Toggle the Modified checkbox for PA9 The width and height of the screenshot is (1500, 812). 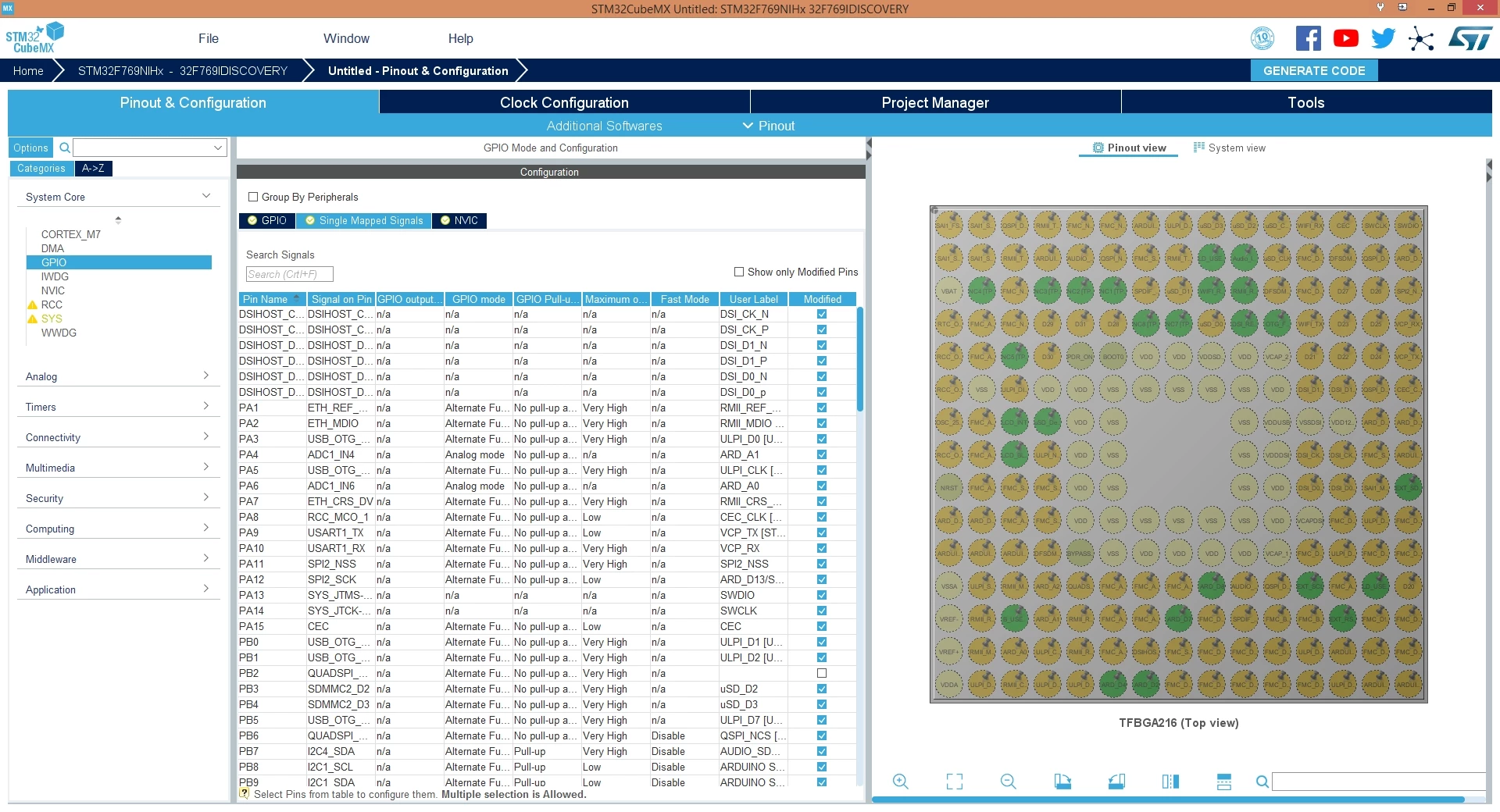click(822, 532)
